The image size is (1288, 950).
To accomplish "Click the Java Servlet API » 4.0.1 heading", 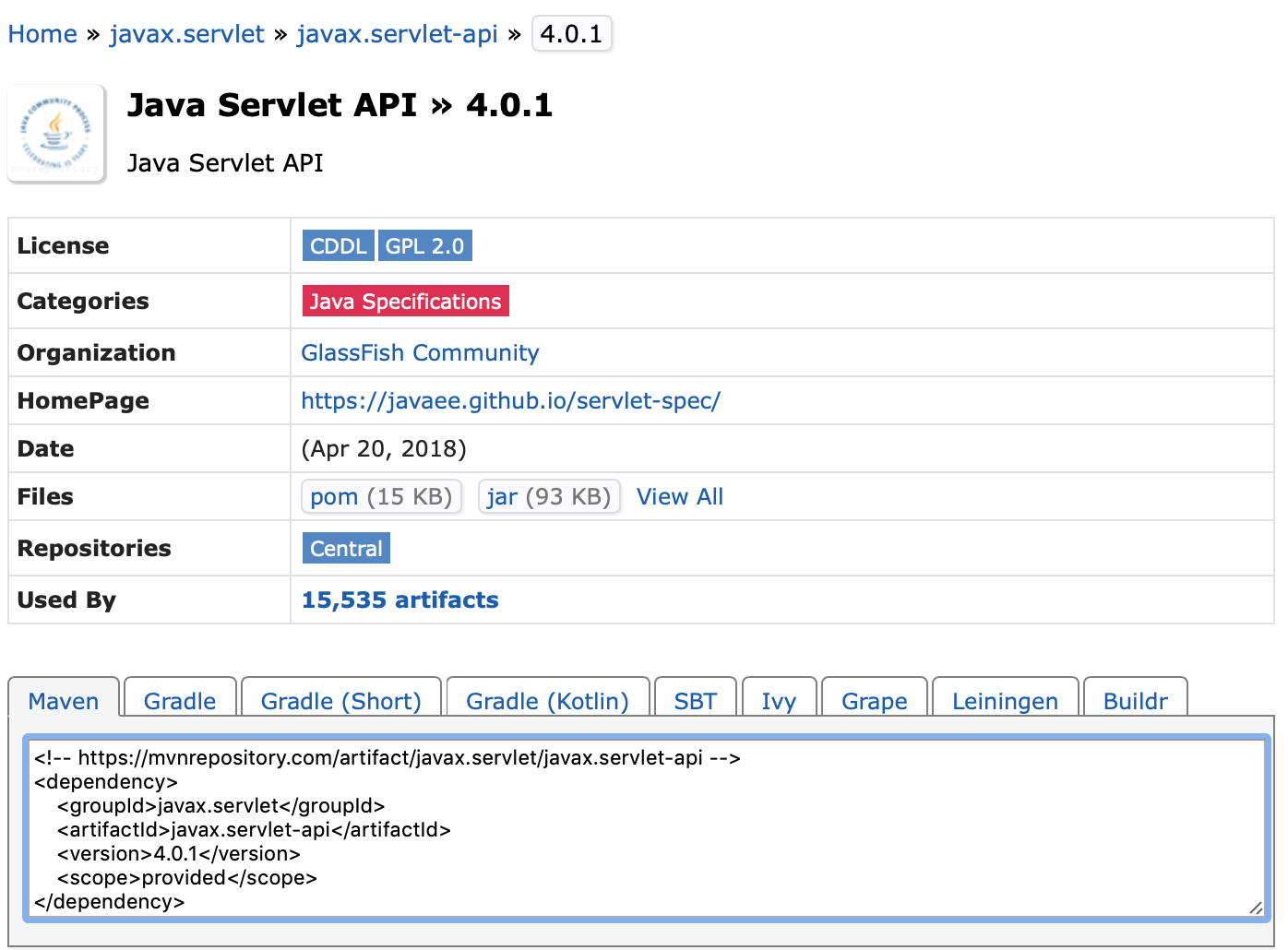I will 340,105.
